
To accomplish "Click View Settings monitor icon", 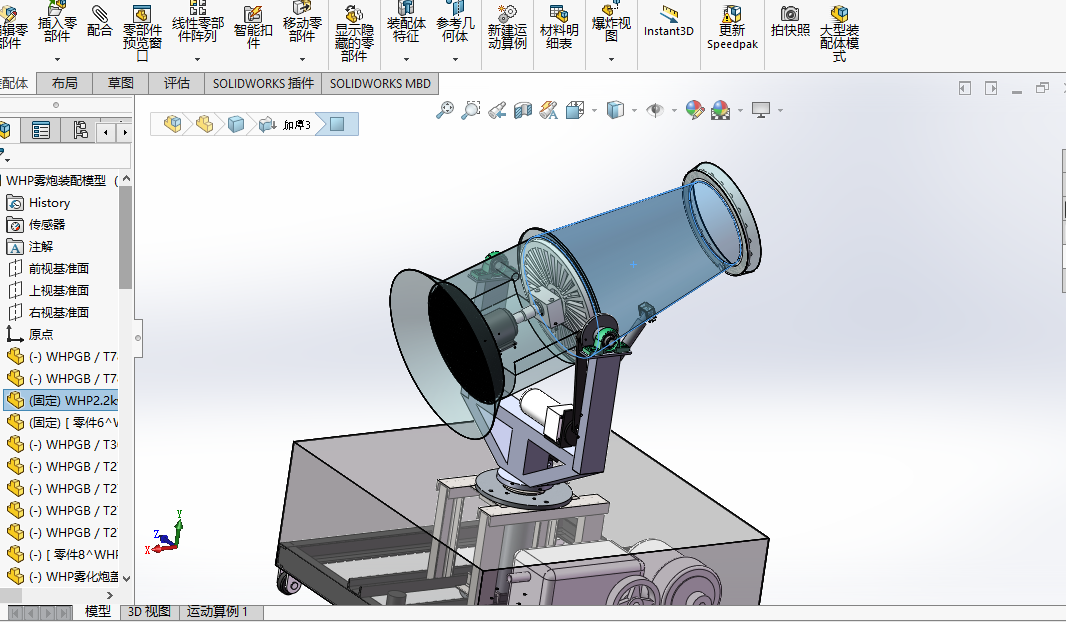I will 761,110.
